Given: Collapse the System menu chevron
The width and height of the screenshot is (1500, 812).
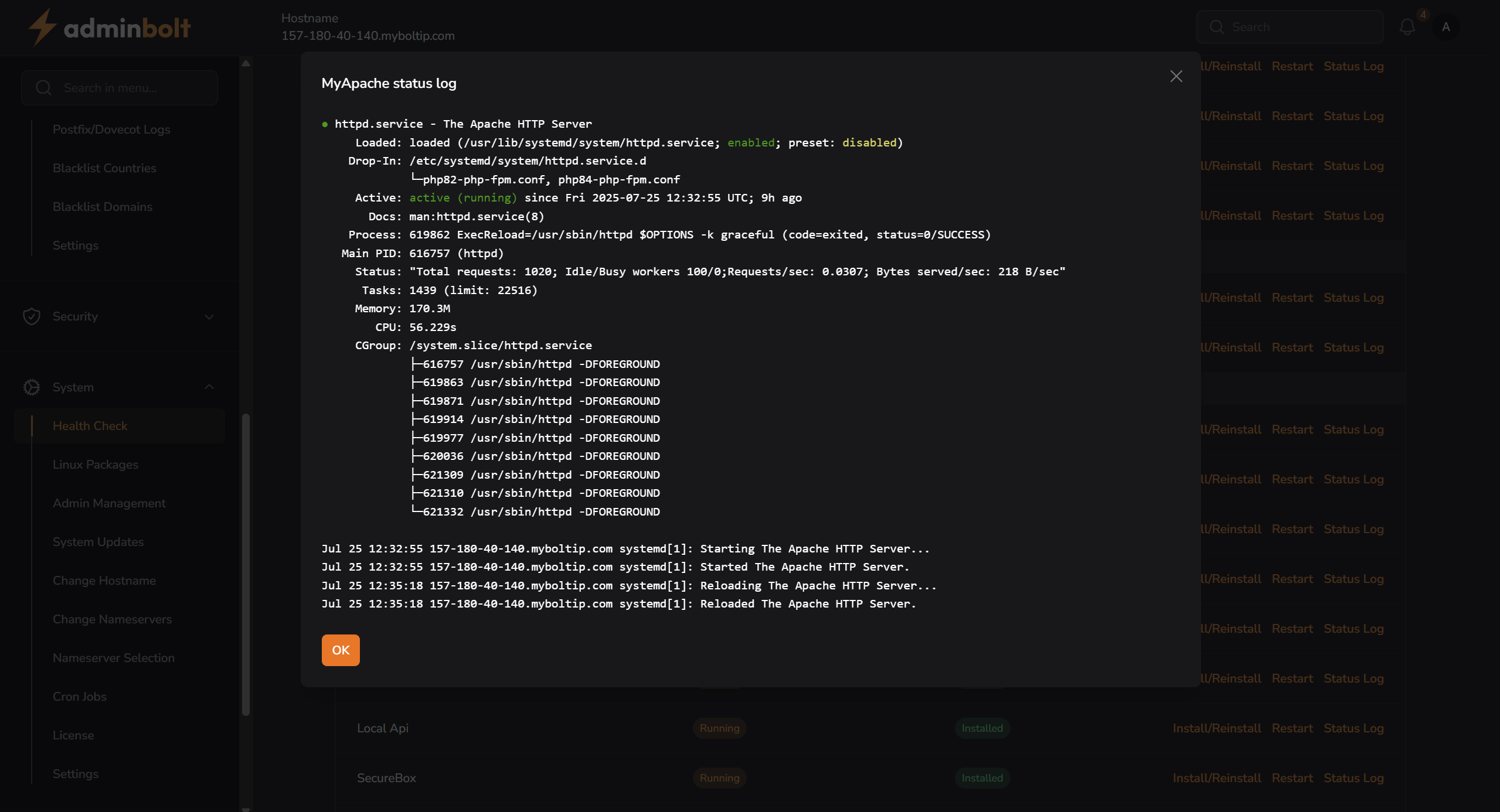Looking at the screenshot, I should click(x=209, y=387).
